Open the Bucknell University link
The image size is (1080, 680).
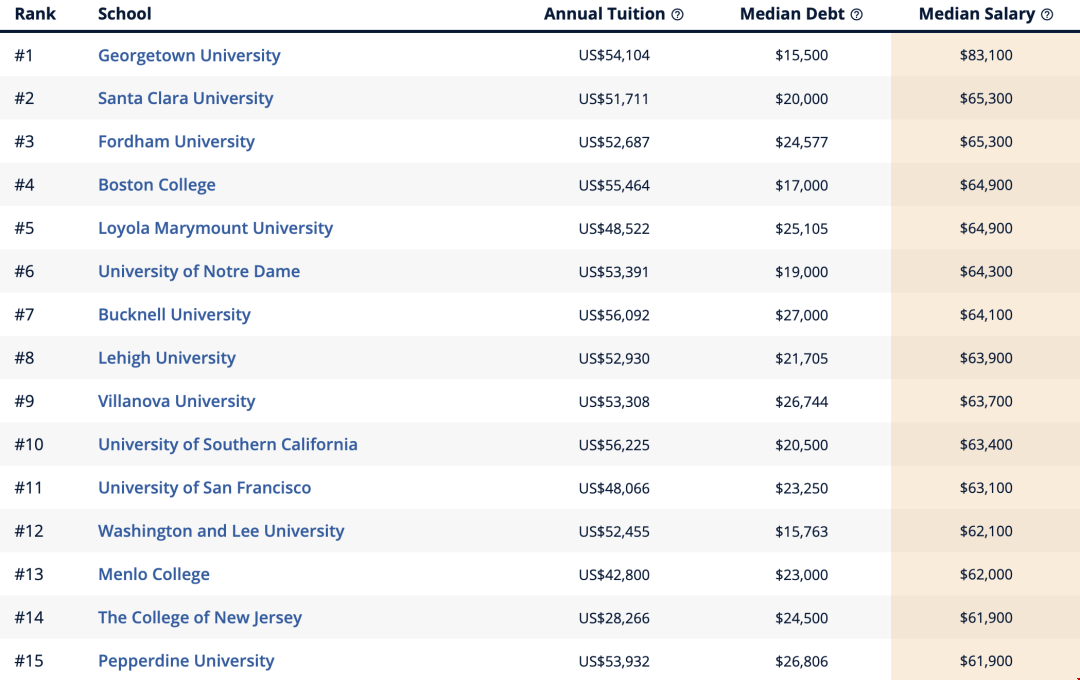[x=174, y=315]
